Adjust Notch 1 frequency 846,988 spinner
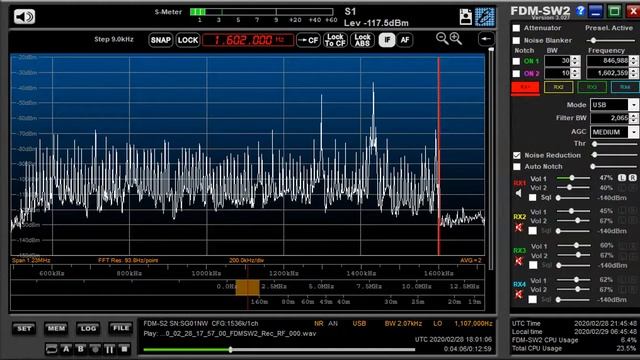640x360 pixels. click(x=633, y=61)
